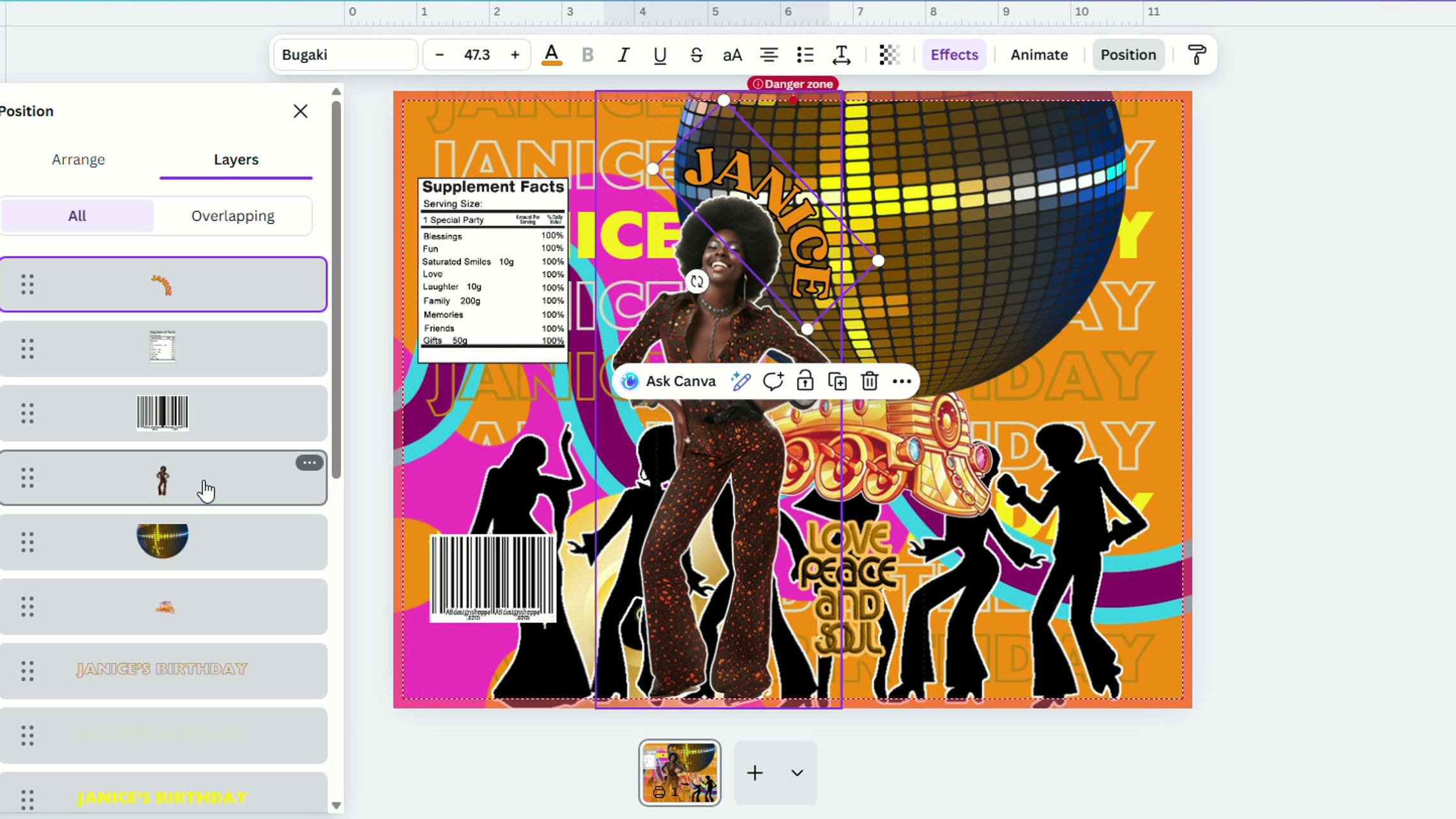Delete selected element with trash icon
1456x819 pixels.
click(869, 382)
